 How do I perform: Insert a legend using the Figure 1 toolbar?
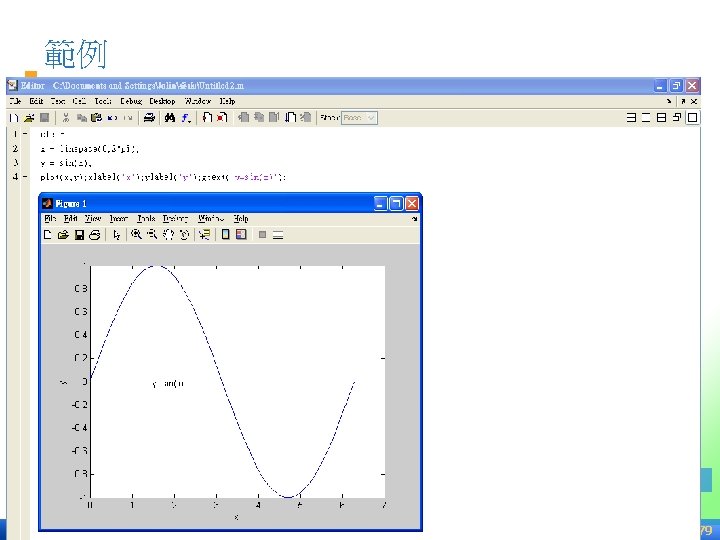tap(241, 235)
